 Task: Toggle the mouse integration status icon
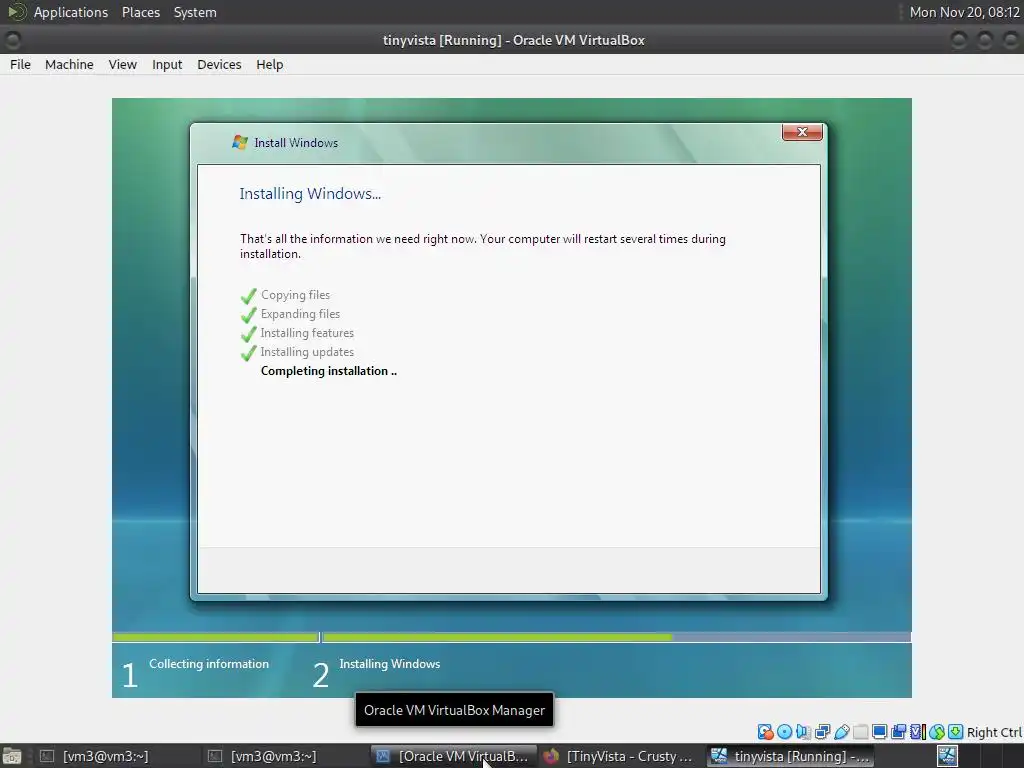coord(936,732)
